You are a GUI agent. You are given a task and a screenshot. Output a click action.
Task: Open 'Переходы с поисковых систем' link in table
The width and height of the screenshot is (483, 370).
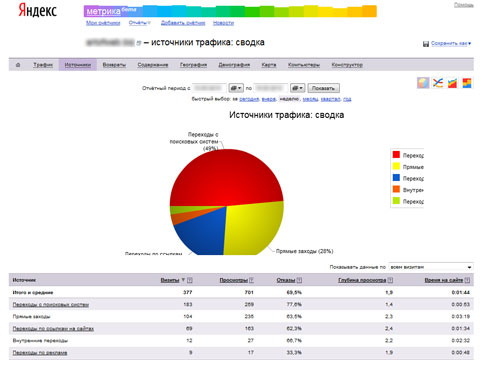coord(51,304)
